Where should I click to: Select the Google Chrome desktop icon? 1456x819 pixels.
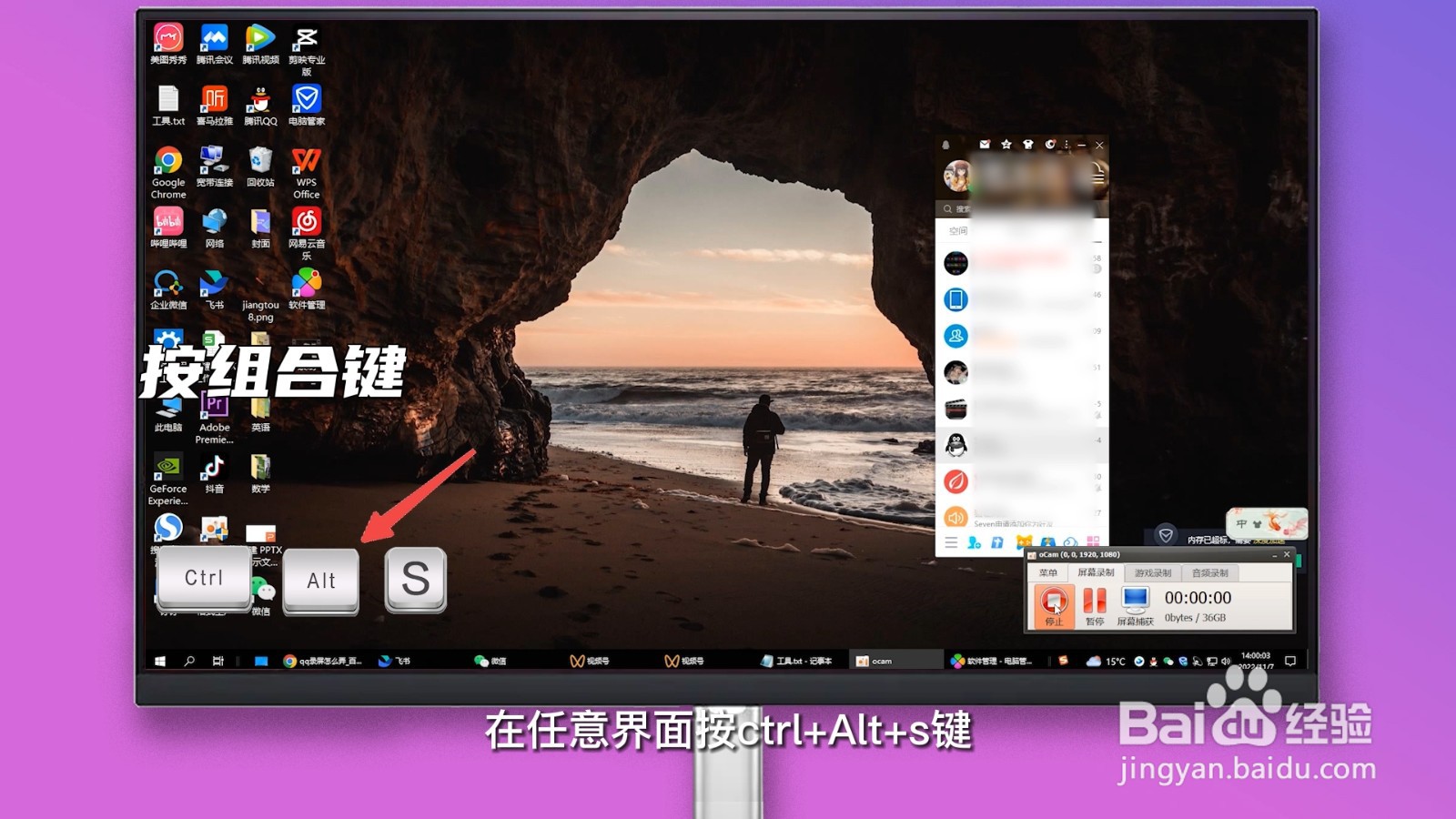(x=168, y=173)
